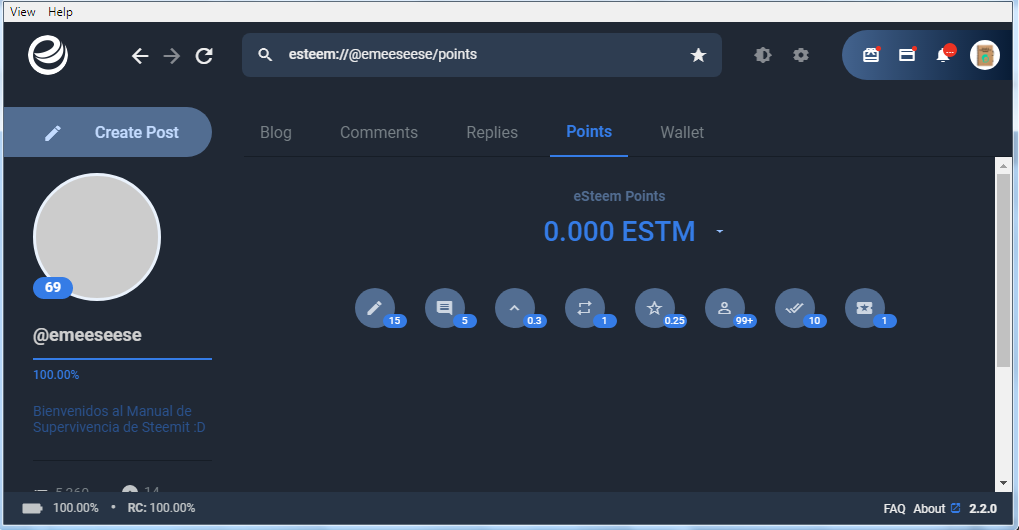Image resolution: width=1019 pixels, height=530 pixels.
Task: Click the eSteem Points heading
Action: (x=619, y=196)
